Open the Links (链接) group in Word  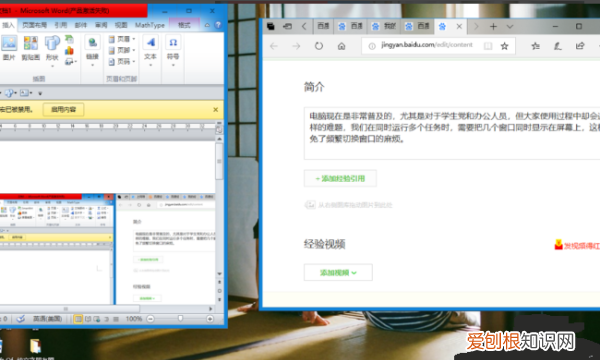click(92, 50)
